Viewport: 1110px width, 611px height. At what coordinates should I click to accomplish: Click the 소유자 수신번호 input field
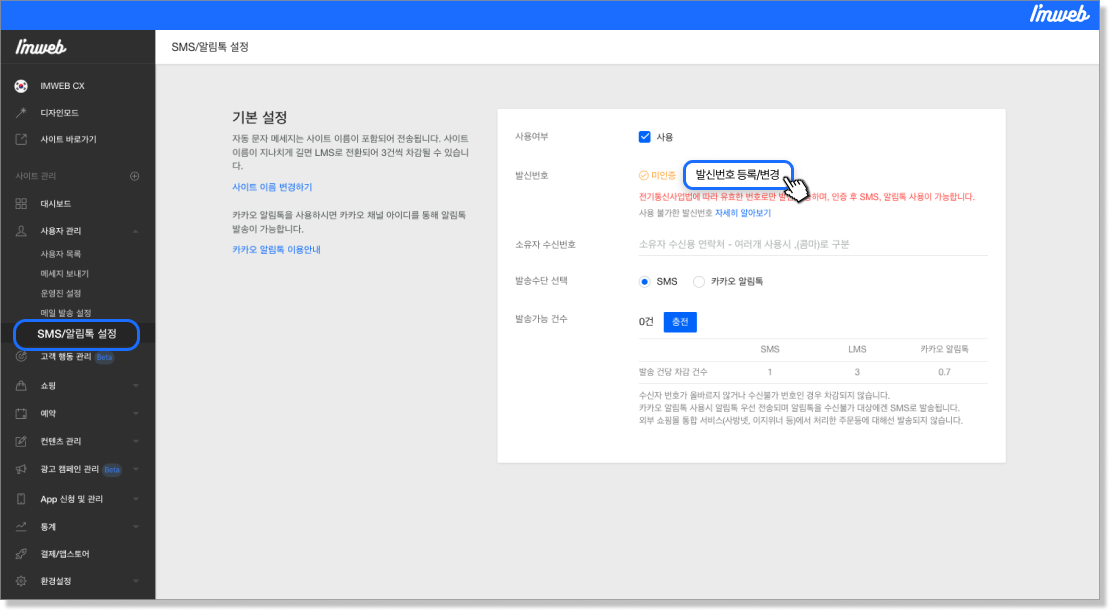click(x=813, y=244)
